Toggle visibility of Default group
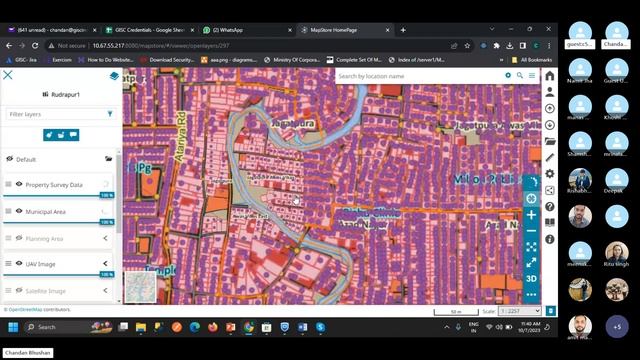The height and width of the screenshot is (360, 640). (x=10, y=159)
